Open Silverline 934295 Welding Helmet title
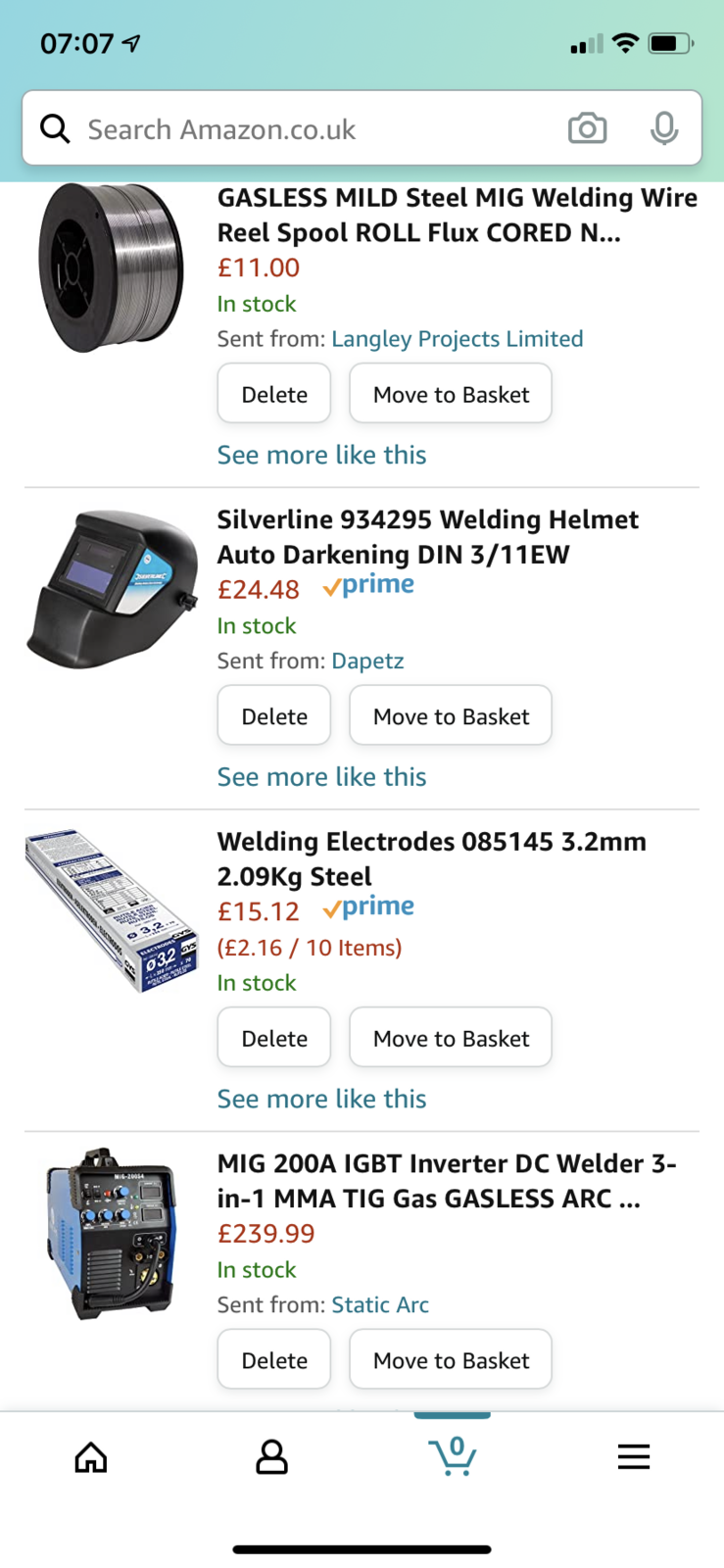The image size is (724, 1568). [x=427, y=537]
